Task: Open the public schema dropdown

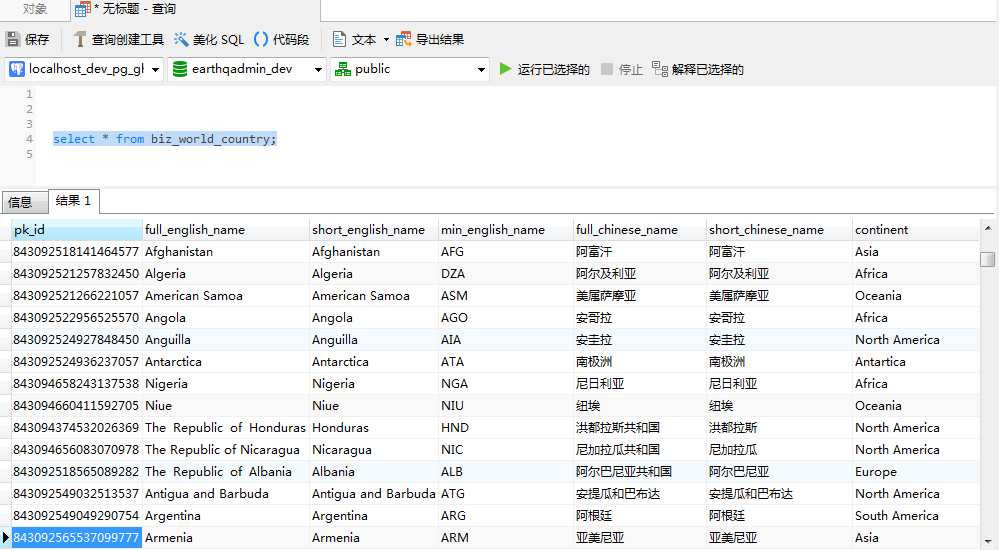Action: 481,69
